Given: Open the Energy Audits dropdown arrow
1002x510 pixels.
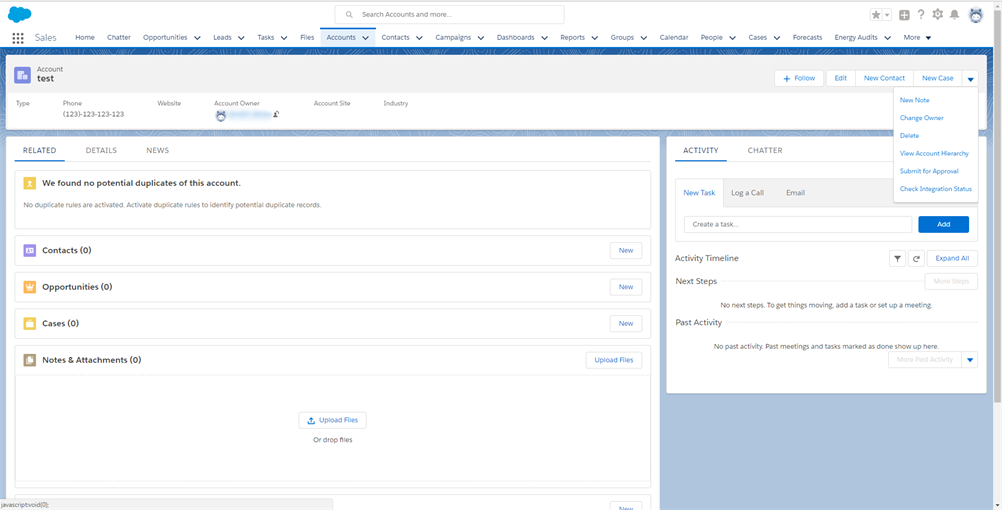Looking at the screenshot, I should pos(888,38).
